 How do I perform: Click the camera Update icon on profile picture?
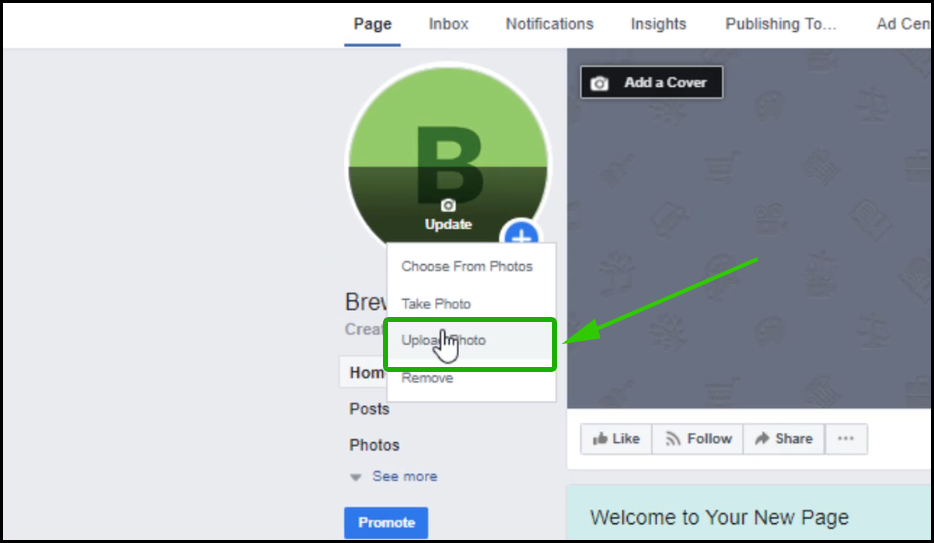pos(448,205)
